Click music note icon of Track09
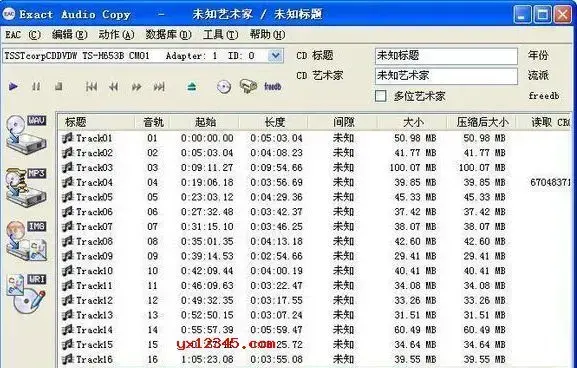This screenshot has width=577, height=368. pyautogui.click(x=68, y=256)
